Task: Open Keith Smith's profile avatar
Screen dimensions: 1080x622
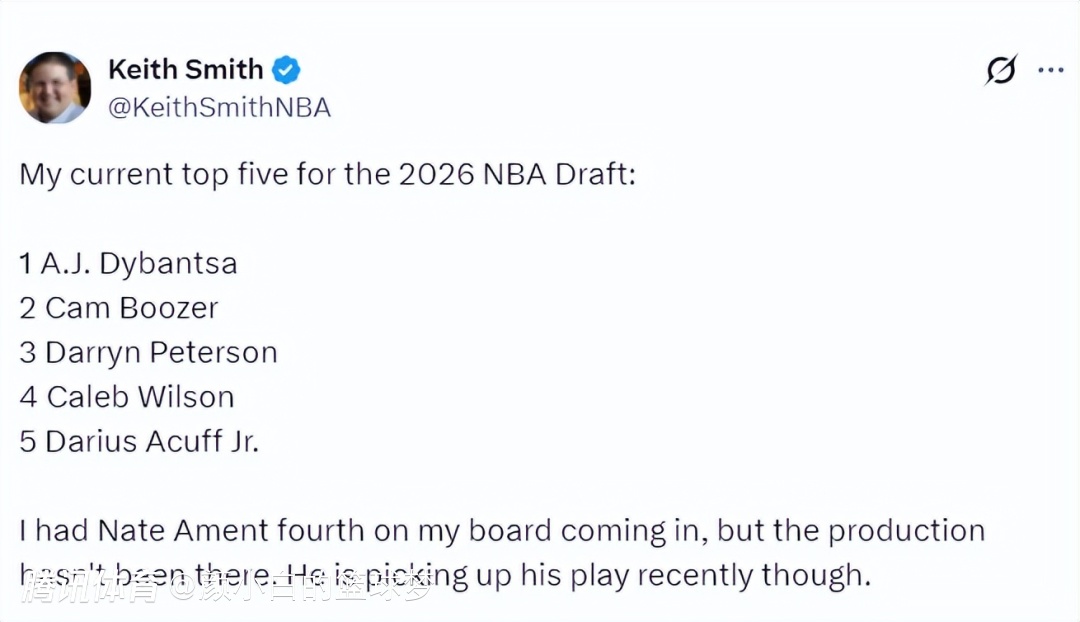Action: pos(55,88)
